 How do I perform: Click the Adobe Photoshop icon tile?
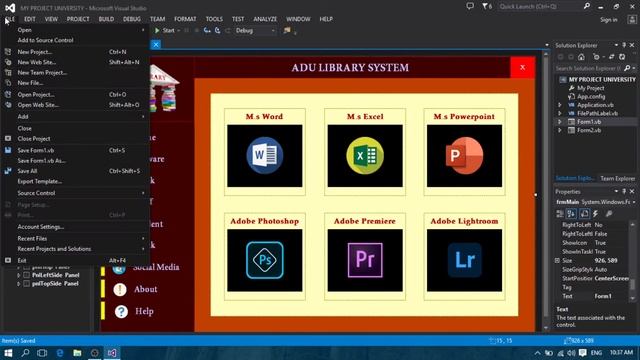264,260
